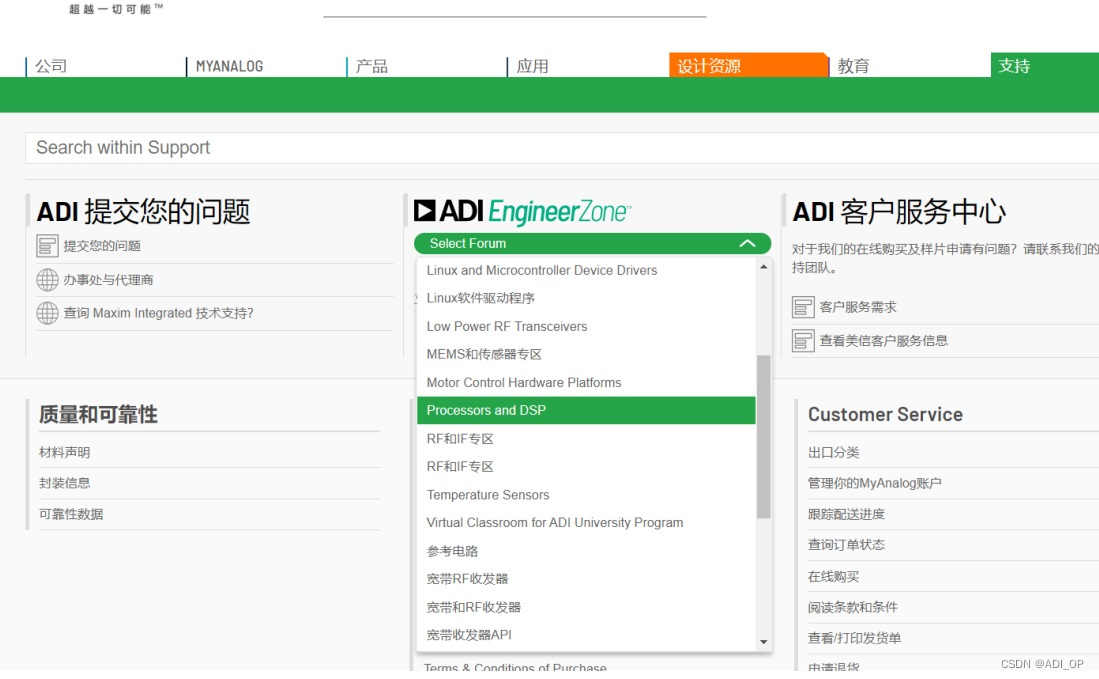Open the 客户服务需求 link

858,307
